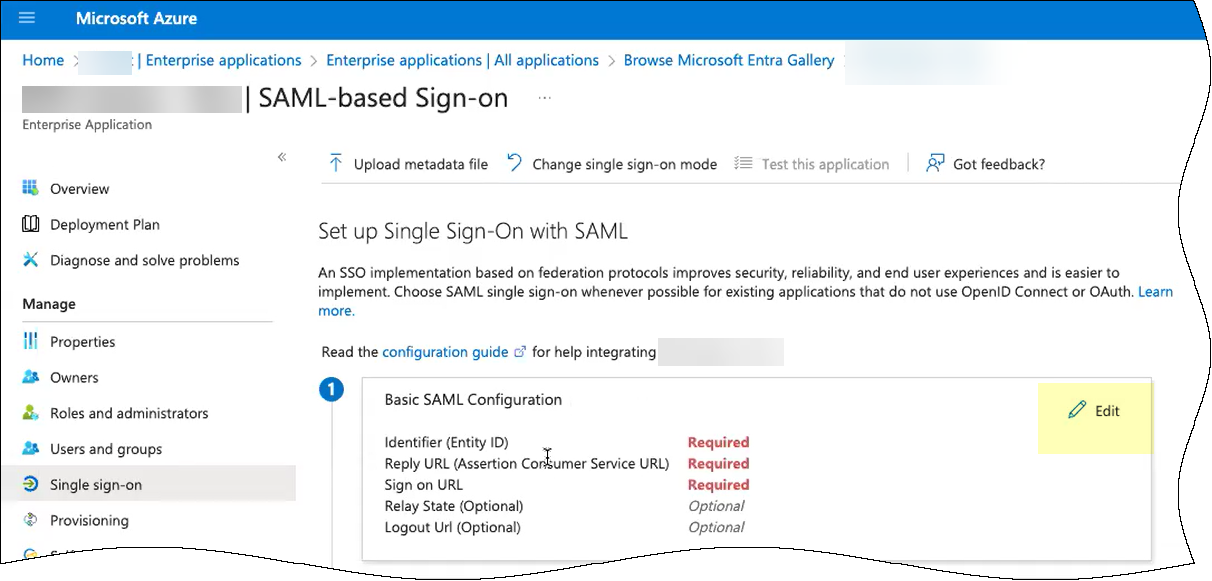Open the configuration guide link

click(x=445, y=352)
